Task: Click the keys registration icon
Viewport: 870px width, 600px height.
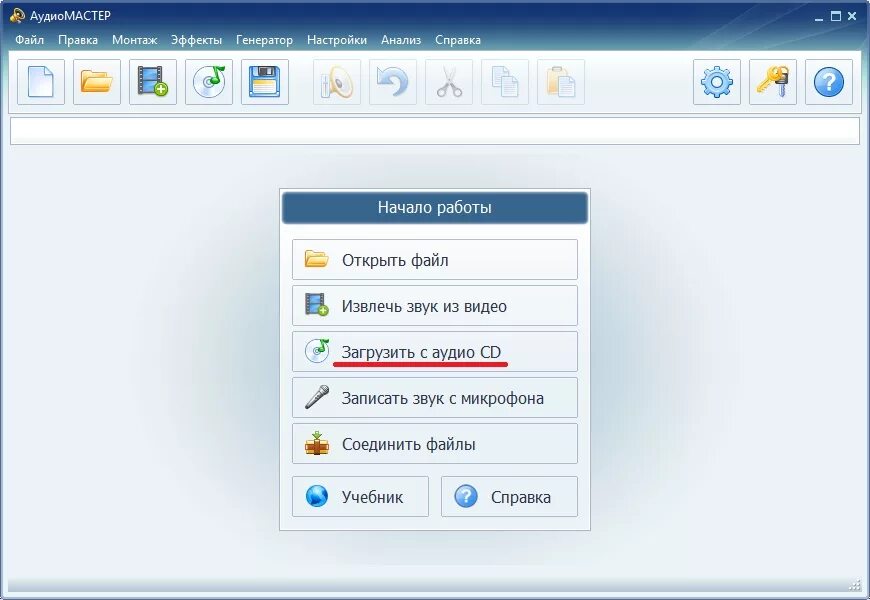Action: click(x=773, y=82)
